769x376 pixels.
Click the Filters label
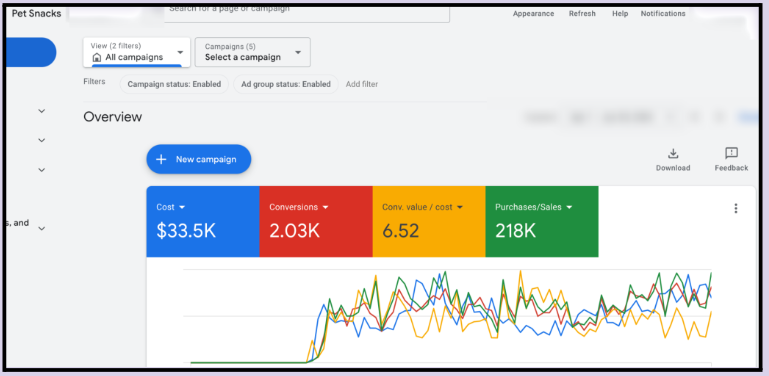(94, 81)
